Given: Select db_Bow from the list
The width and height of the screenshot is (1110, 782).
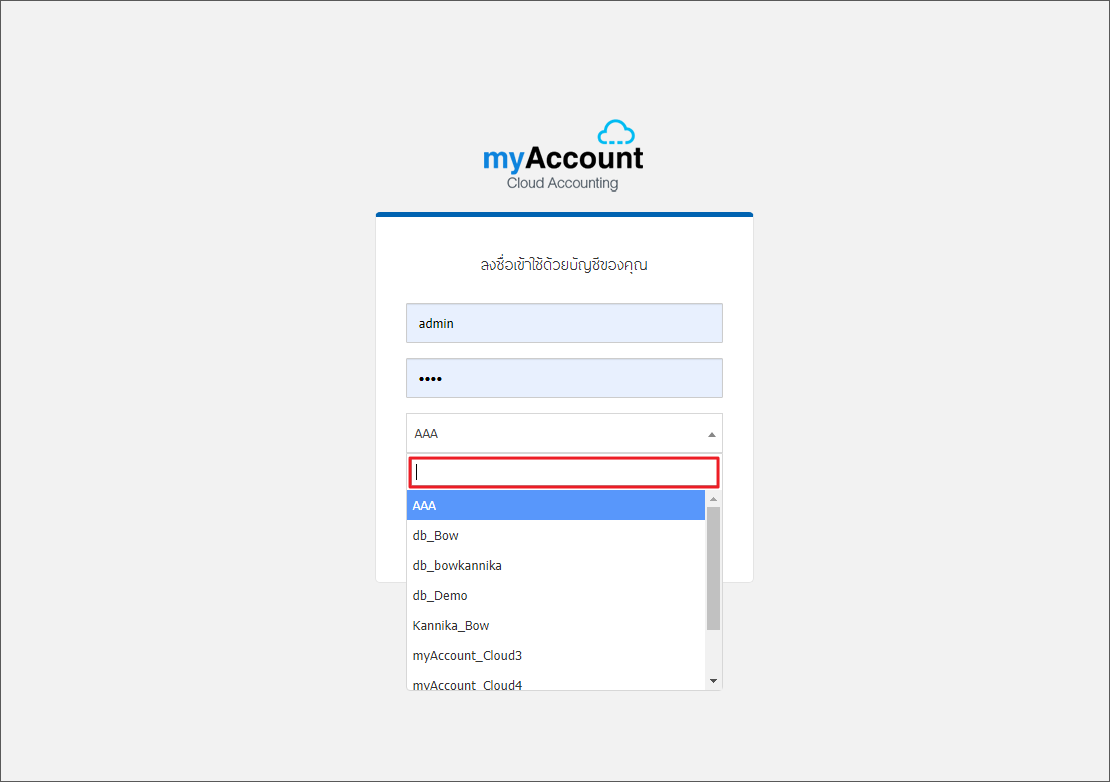Looking at the screenshot, I should [x=556, y=536].
